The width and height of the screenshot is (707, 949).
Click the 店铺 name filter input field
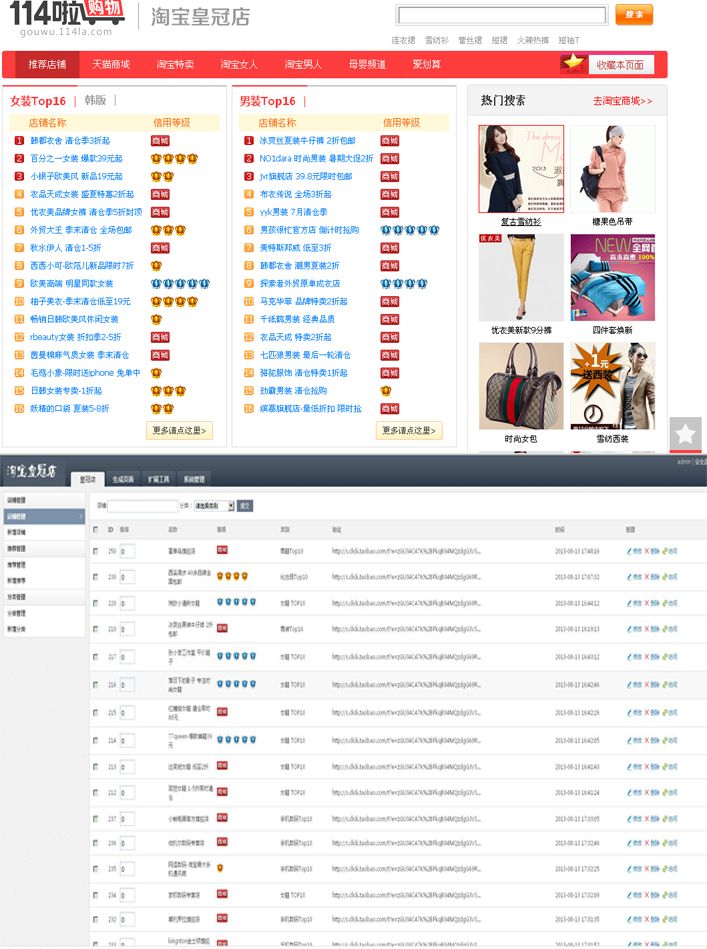[x=143, y=506]
